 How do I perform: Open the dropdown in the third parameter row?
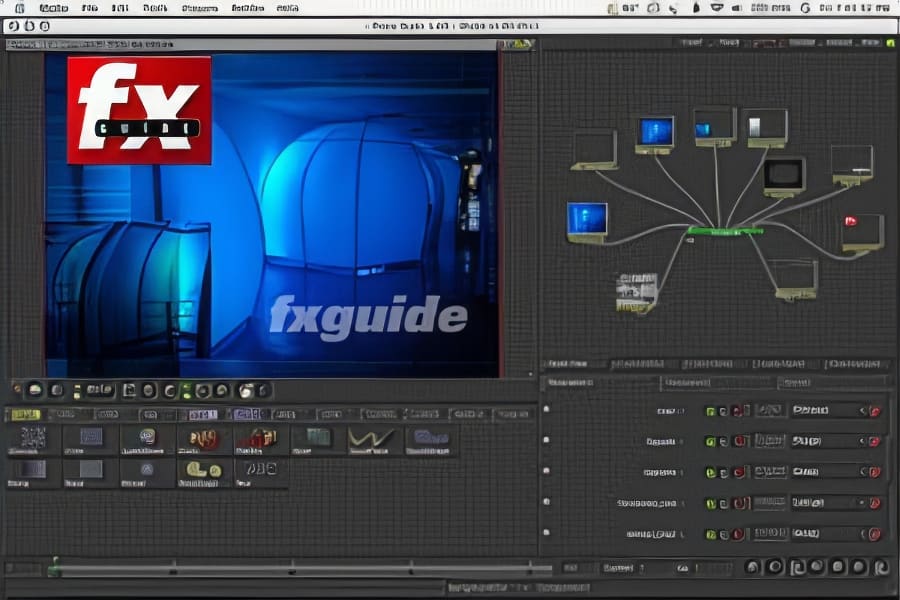coord(829,472)
